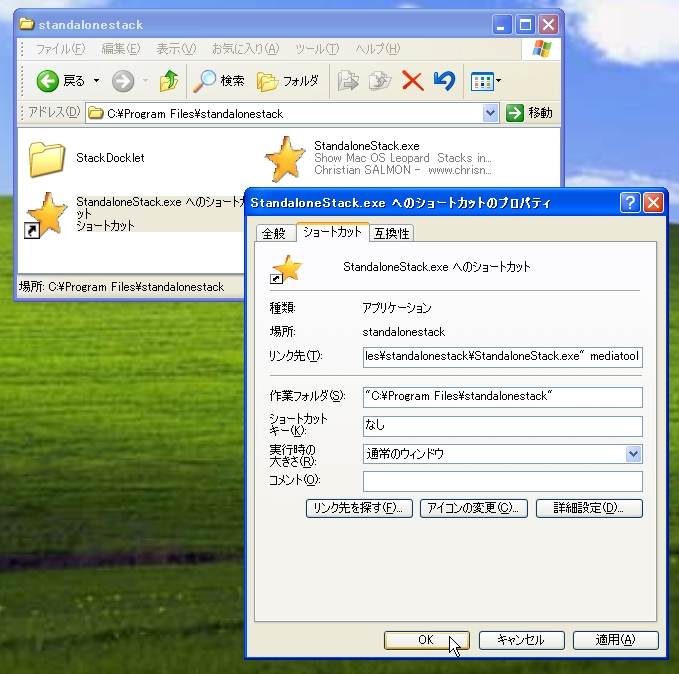Viewport: 679px width, 674px height.
Task: Select the StandaloneStack.exe shortcut icon in Explorer
Action: coord(47,215)
